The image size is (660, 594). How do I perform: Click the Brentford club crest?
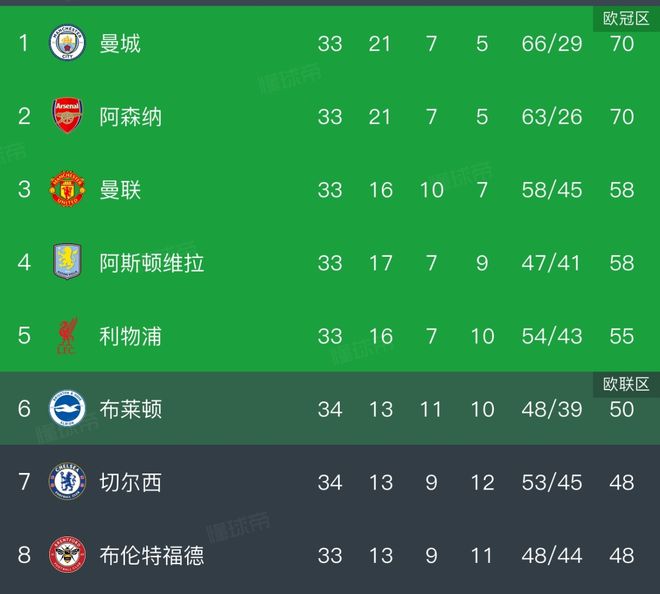pos(68,555)
